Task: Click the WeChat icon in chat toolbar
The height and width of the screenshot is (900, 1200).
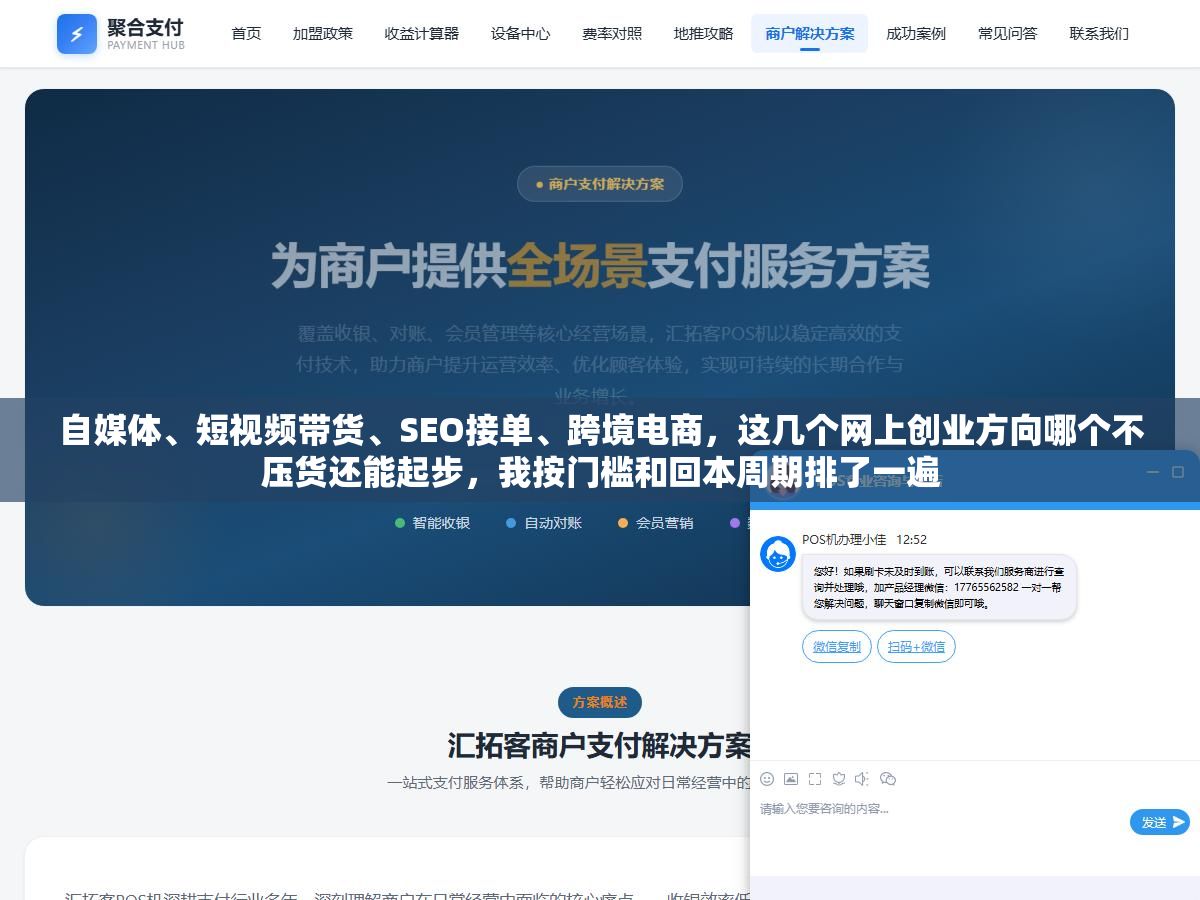Action: click(887, 778)
